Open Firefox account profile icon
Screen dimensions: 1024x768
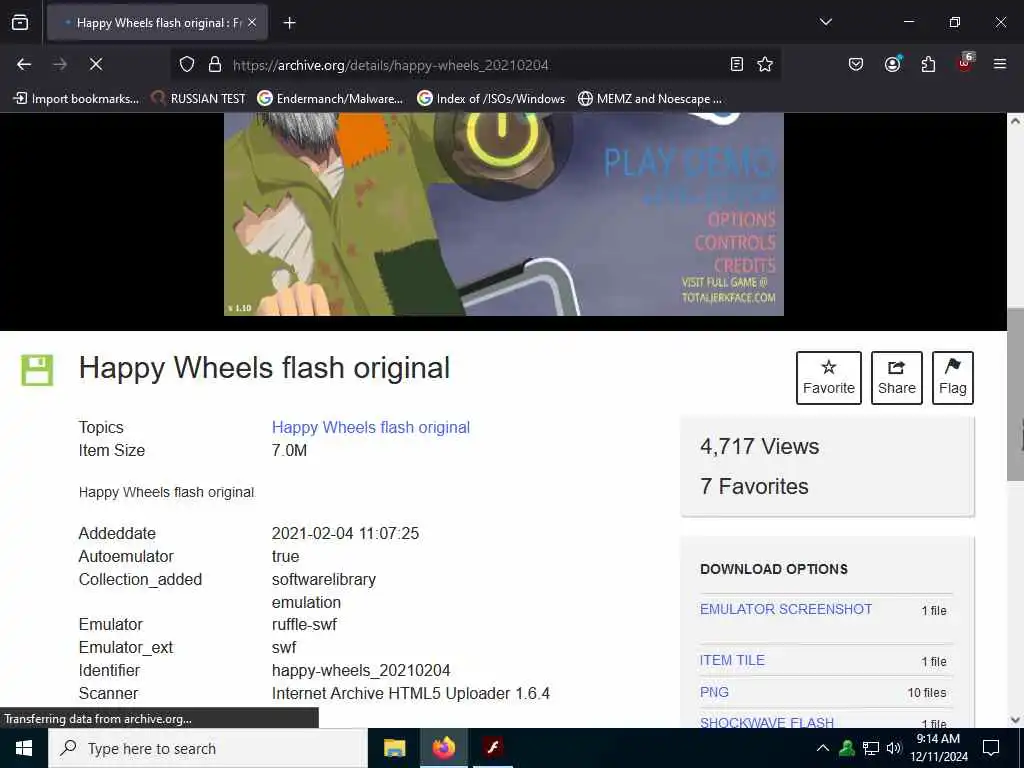[892, 64]
